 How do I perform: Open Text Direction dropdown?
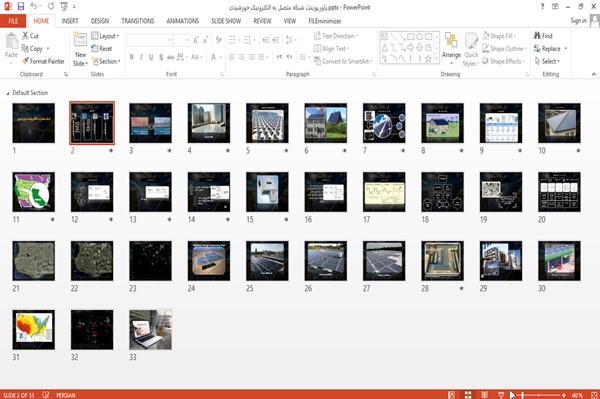[336, 36]
